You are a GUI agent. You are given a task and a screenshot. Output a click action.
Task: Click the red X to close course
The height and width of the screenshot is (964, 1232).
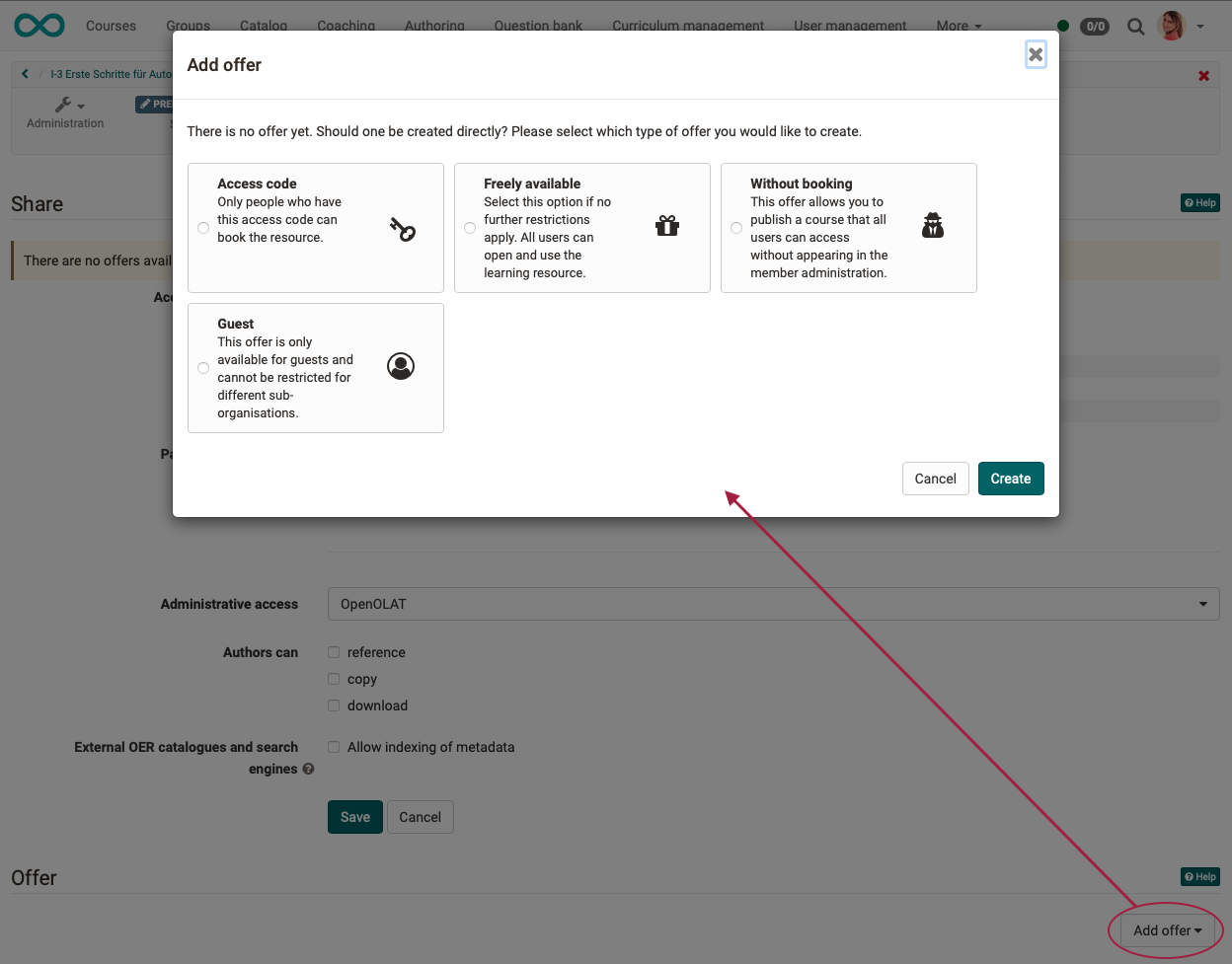pos(1203,76)
